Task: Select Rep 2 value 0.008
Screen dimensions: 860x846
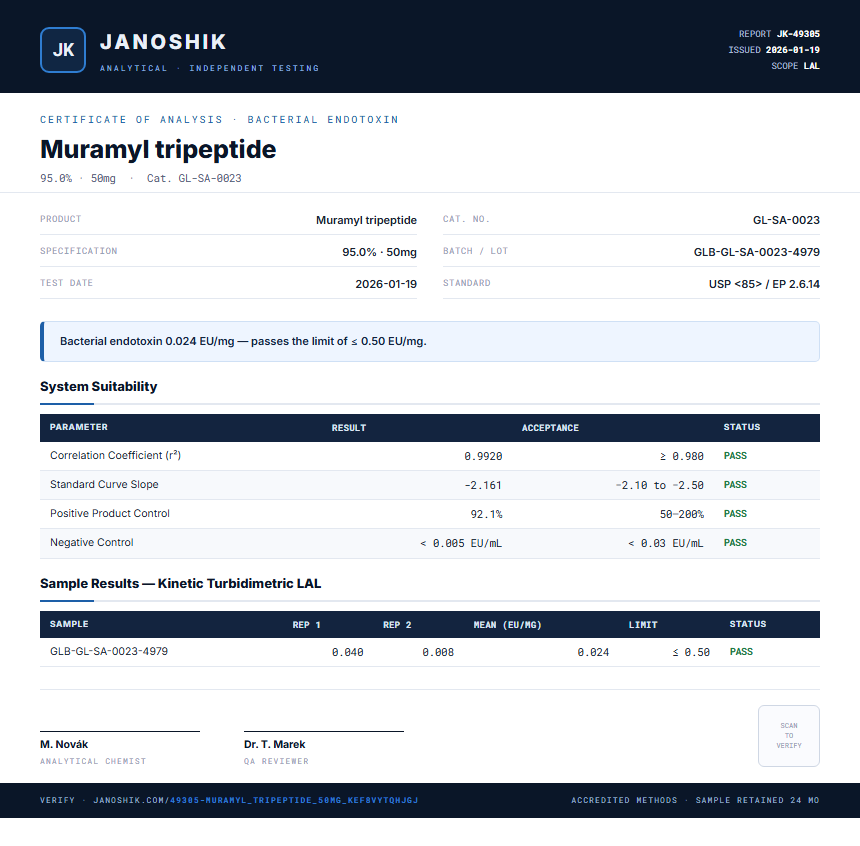Action: click(438, 652)
